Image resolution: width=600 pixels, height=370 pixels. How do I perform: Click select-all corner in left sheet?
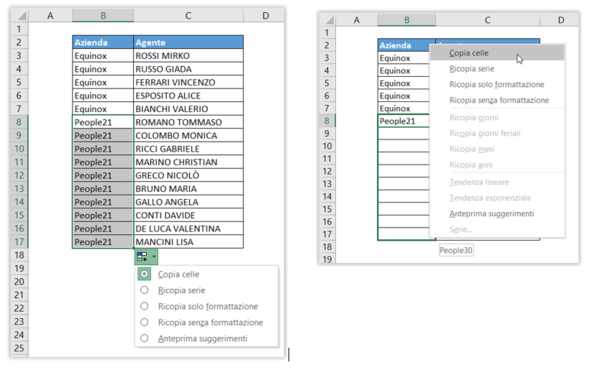tap(20, 16)
